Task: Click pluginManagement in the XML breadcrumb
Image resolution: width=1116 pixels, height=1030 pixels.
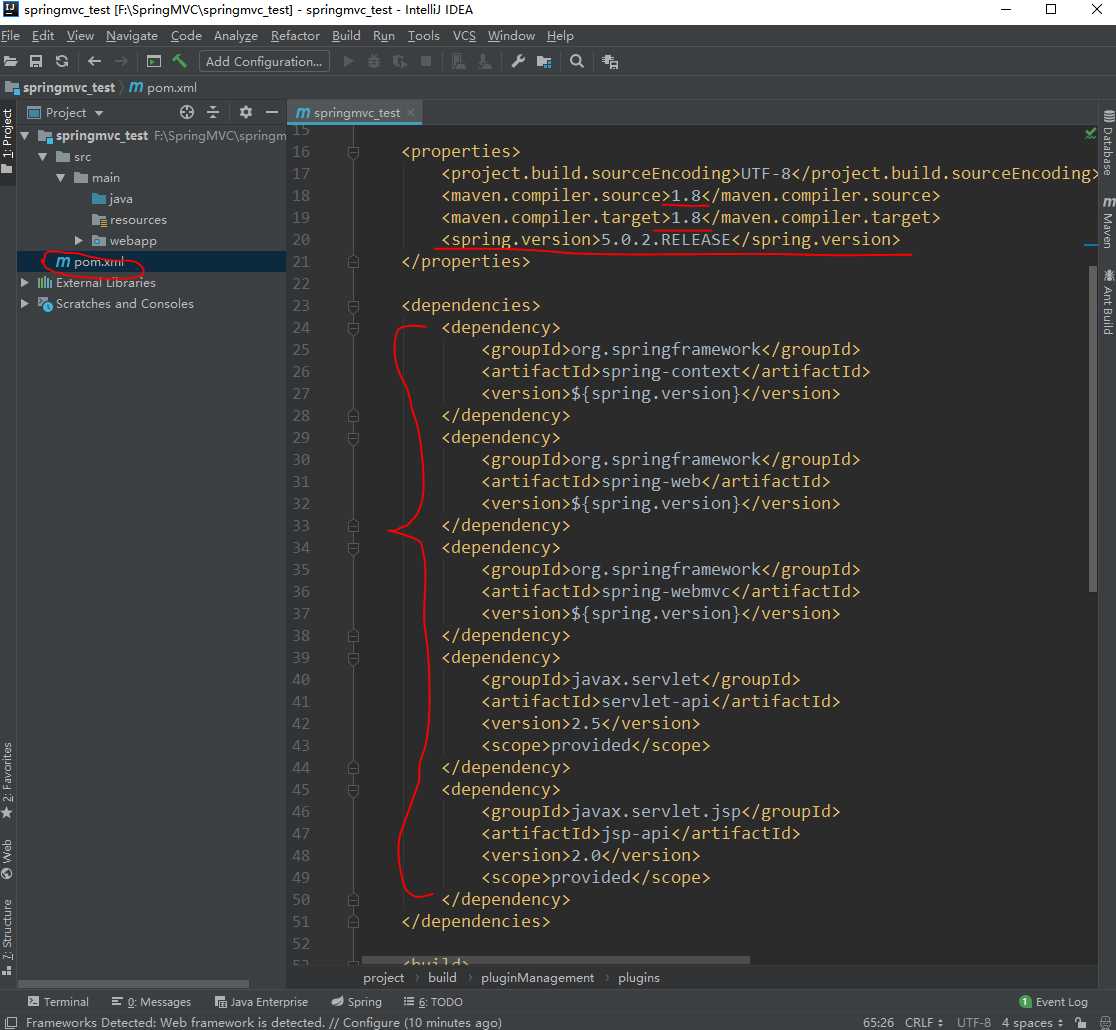Action: (x=537, y=978)
